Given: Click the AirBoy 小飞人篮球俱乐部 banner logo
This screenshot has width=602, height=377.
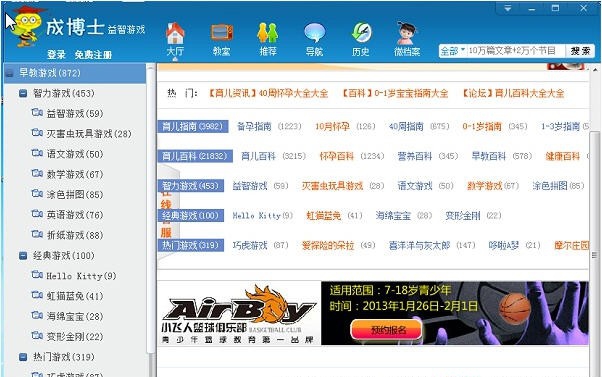Looking at the screenshot, I should [x=239, y=313].
